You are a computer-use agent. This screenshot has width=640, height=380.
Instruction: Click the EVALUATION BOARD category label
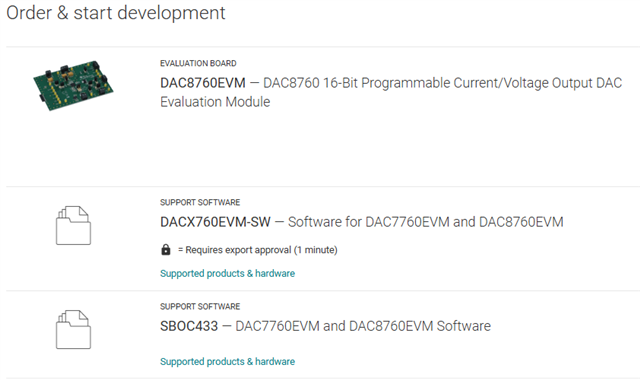[198, 63]
